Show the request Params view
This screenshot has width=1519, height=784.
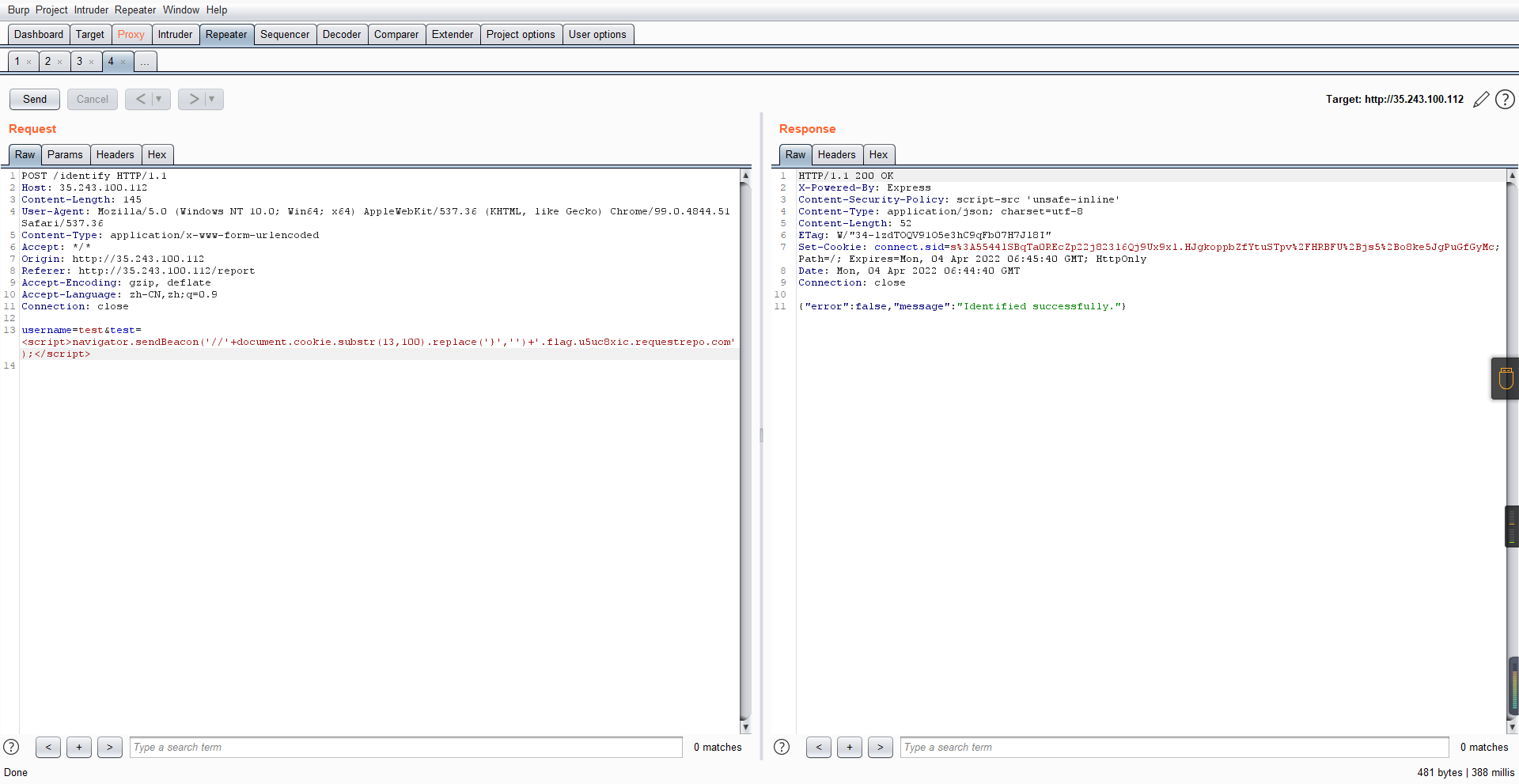pyautogui.click(x=65, y=154)
